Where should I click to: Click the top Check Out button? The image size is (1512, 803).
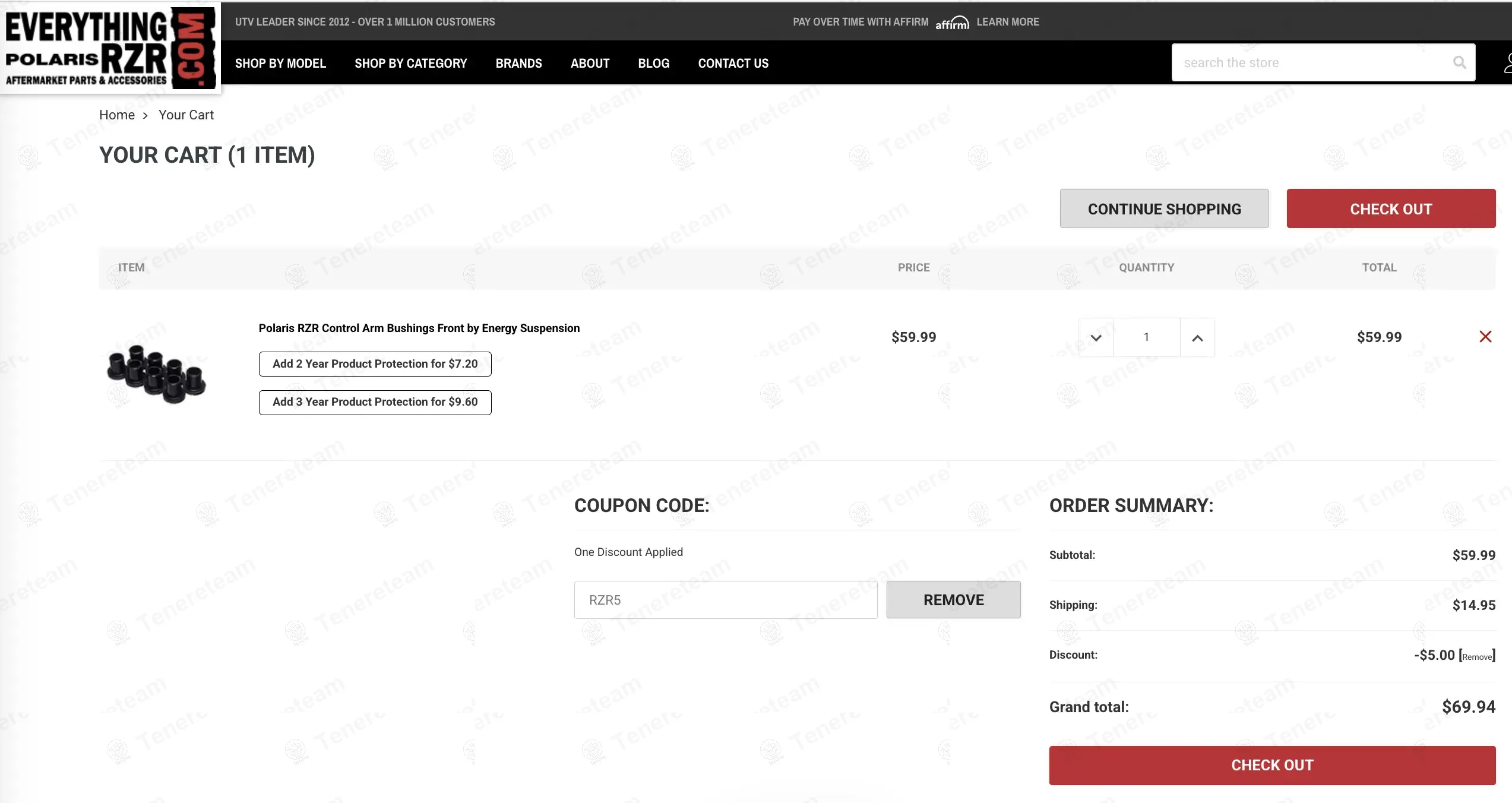[x=1391, y=208]
